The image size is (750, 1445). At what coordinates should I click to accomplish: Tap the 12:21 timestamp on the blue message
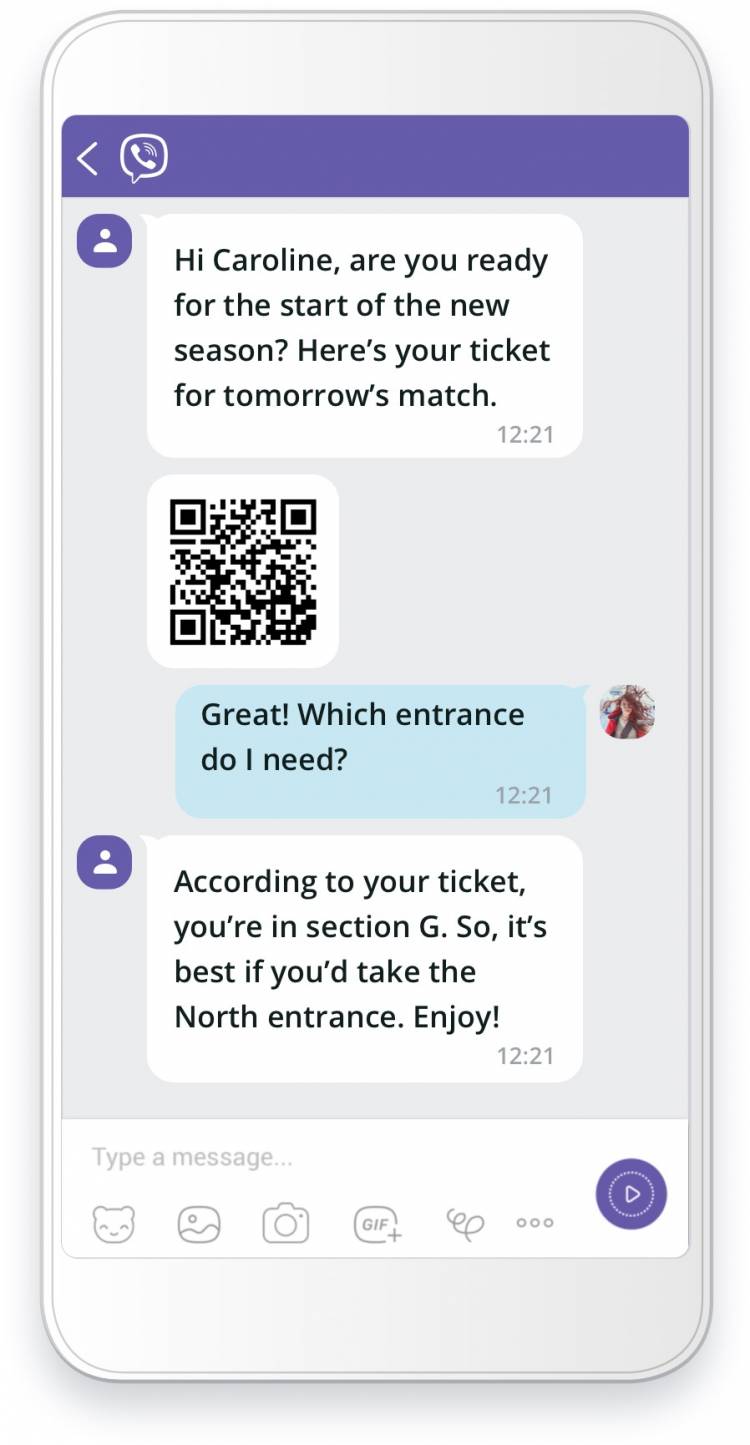click(x=524, y=795)
